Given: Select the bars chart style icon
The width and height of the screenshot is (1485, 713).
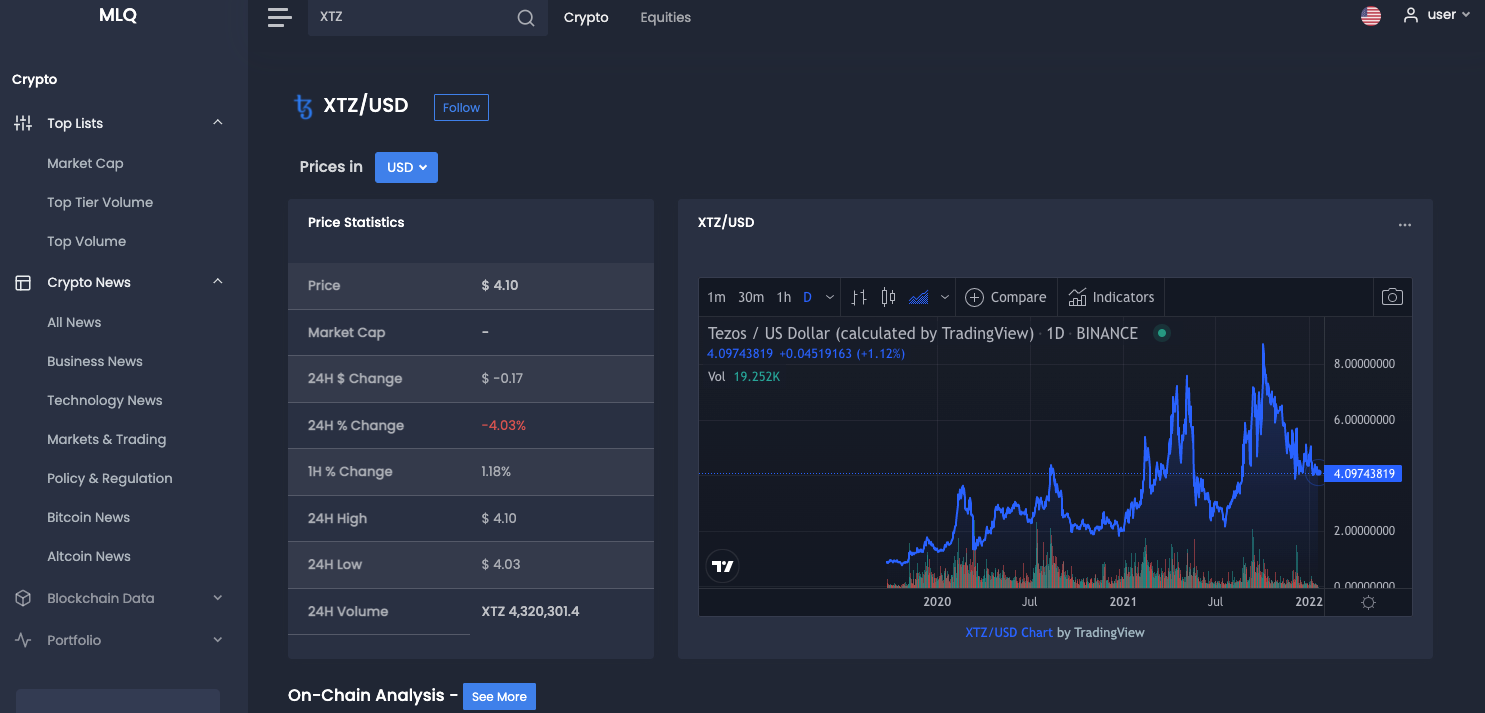Looking at the screenshot, I should point(859,297).
